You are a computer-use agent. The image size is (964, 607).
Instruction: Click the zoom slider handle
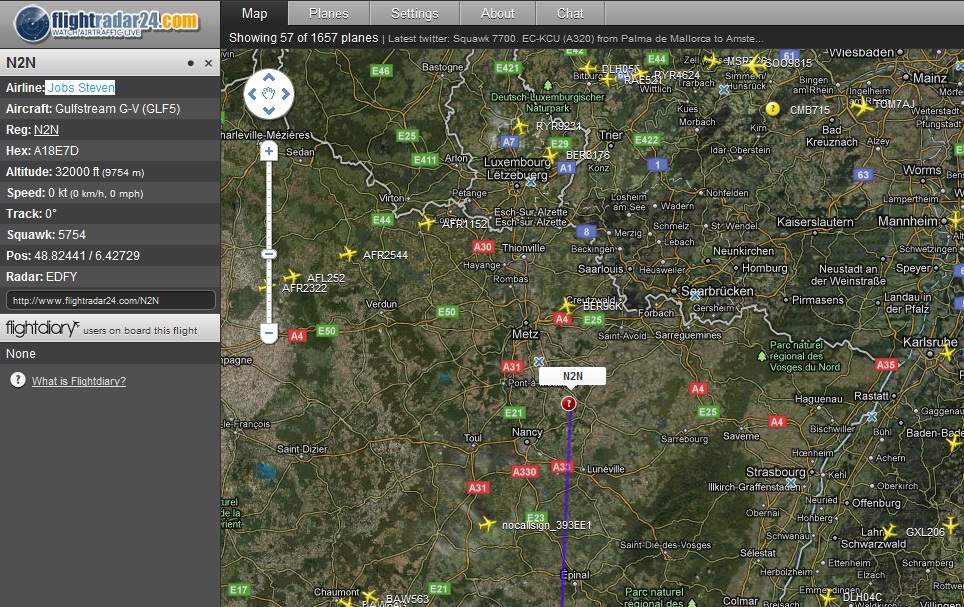268,254
